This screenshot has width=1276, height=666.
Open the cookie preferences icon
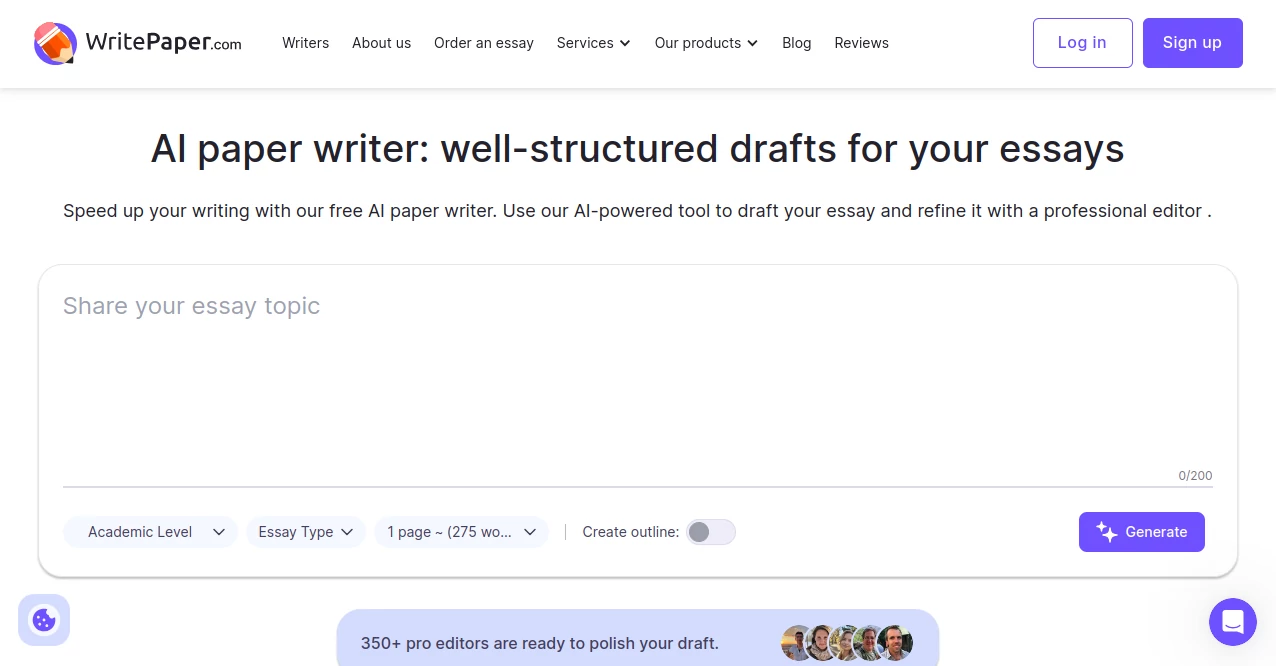44,620
